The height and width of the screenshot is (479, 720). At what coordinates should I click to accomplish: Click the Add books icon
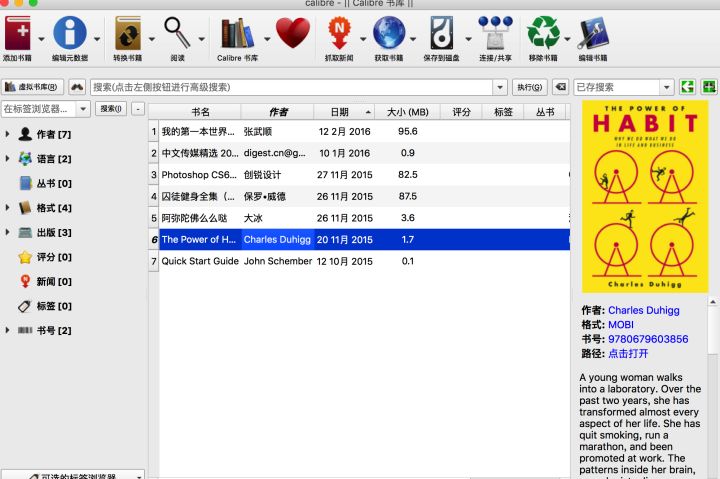click(17, 33)
